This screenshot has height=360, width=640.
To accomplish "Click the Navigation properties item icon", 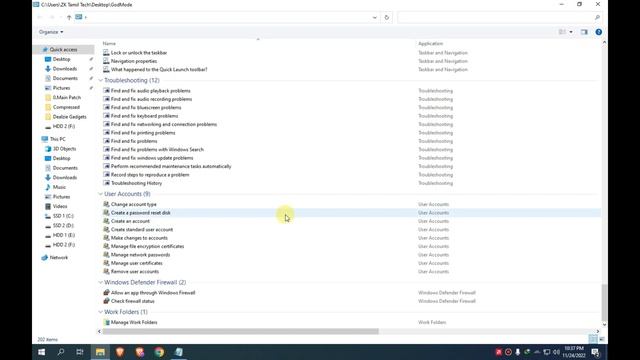I will tap(106, 61).
